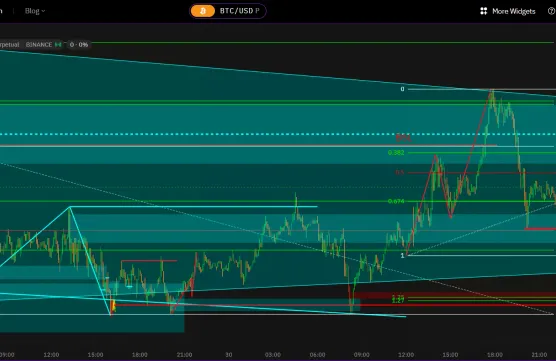
Task: Click the green indicator icon beside BINANCE
Action: click(x=58, y=45)
